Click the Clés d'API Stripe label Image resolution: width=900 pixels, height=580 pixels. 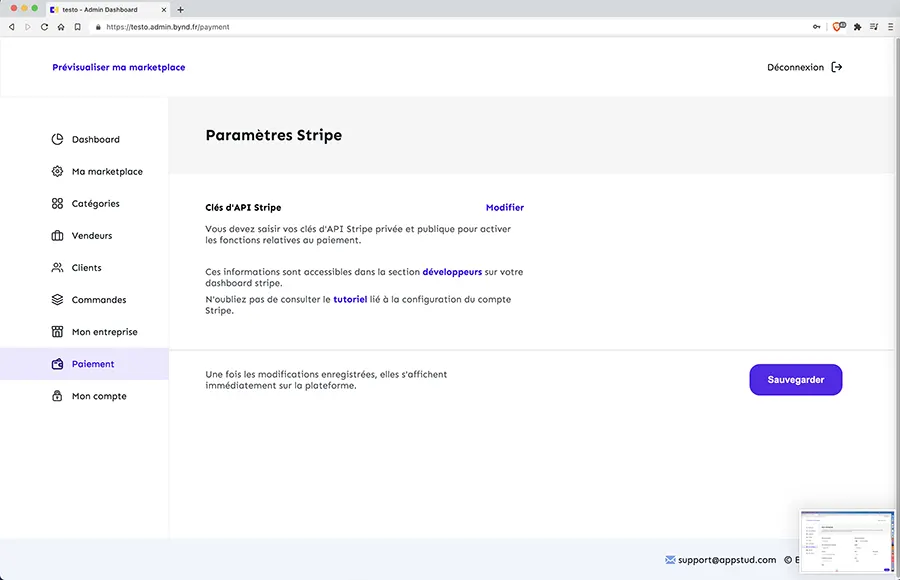pos(243,207)
